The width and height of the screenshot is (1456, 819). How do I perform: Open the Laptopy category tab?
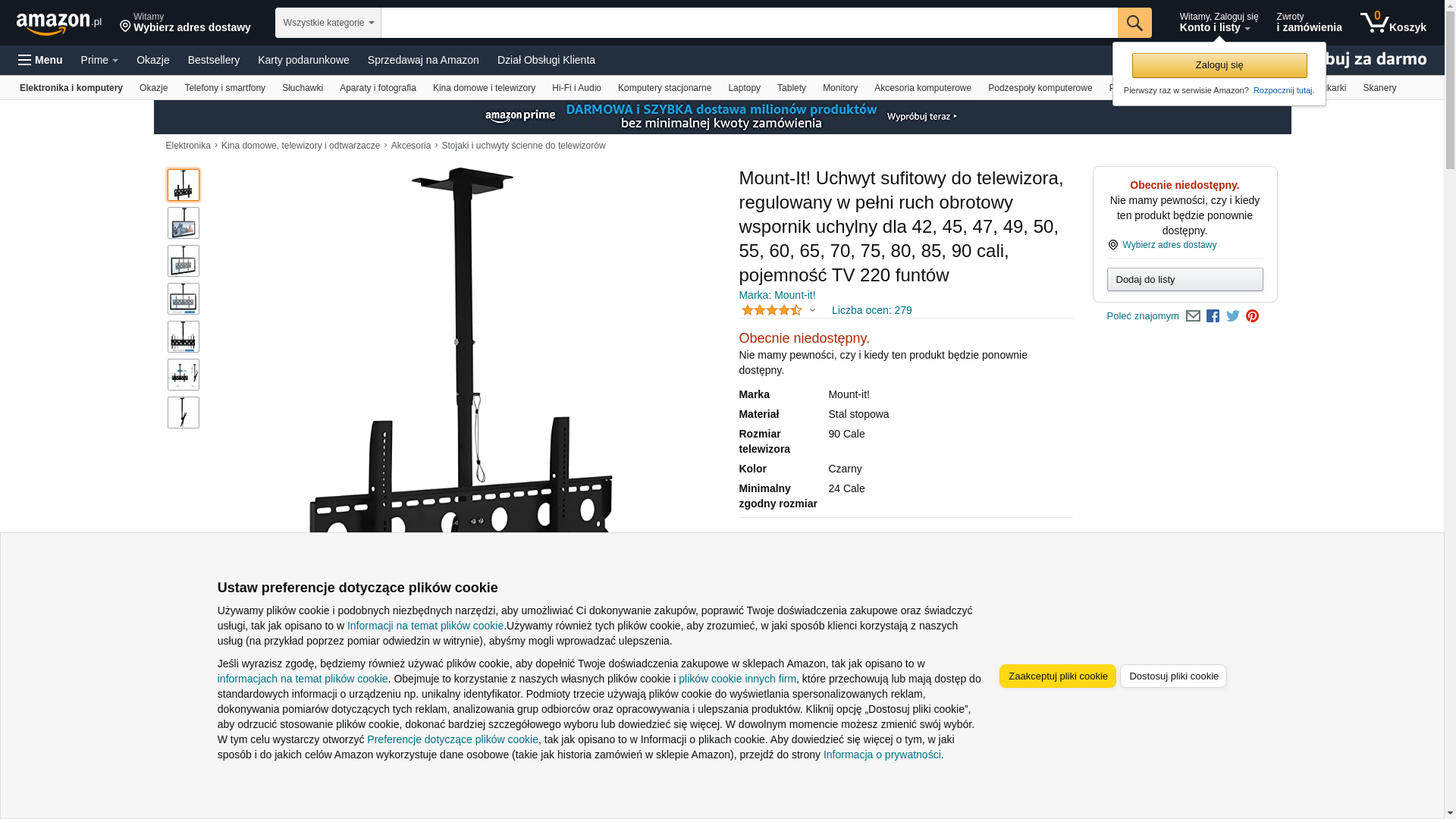point(744,88)
